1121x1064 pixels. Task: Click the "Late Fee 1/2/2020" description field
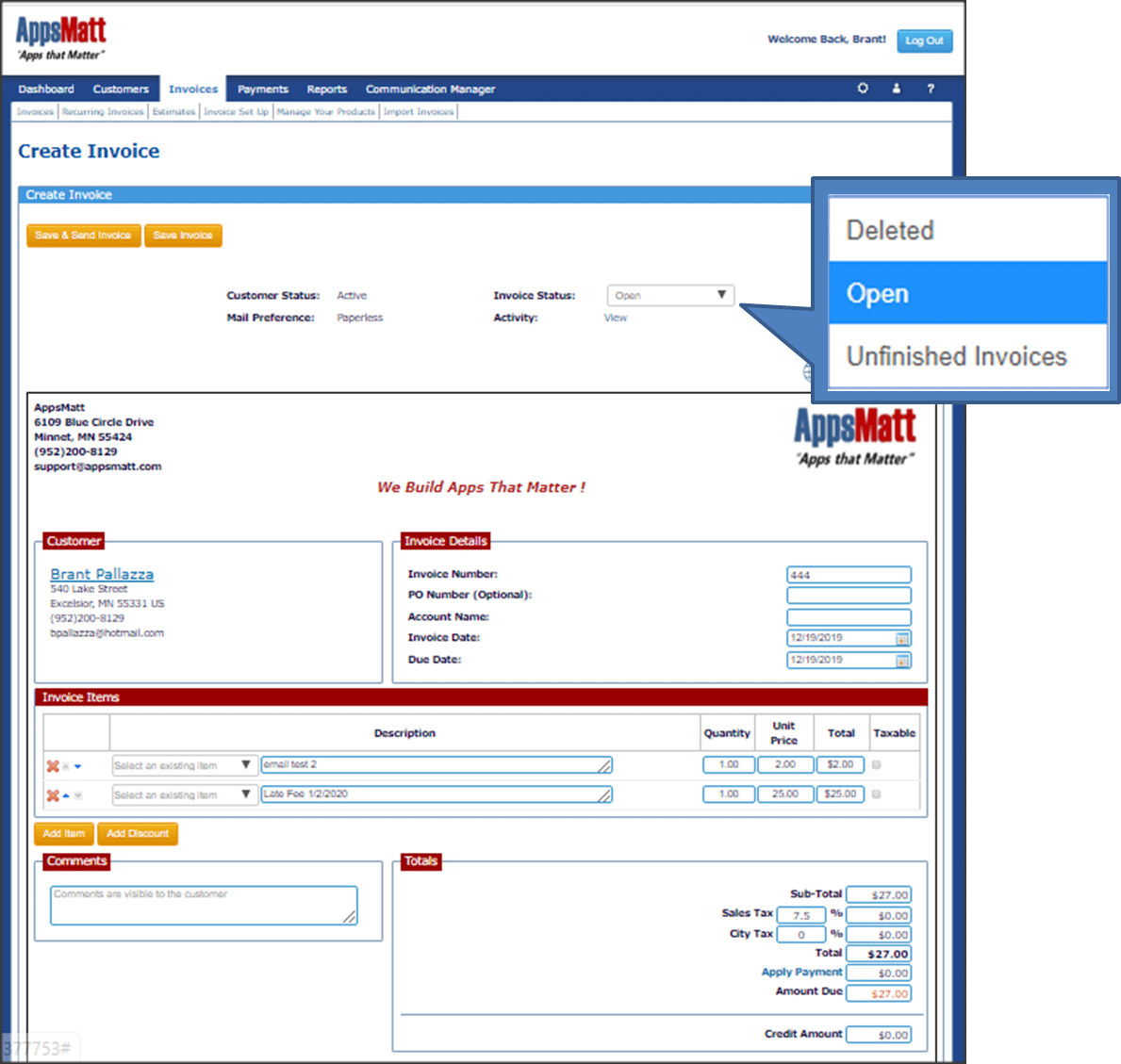(x=437, y=794)
